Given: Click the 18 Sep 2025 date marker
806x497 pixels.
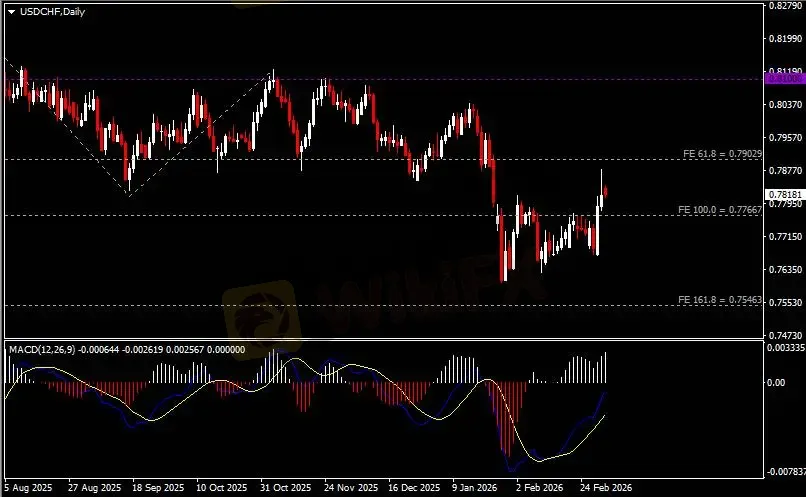Looking at the screenshot, I should [x=155, y=489].
